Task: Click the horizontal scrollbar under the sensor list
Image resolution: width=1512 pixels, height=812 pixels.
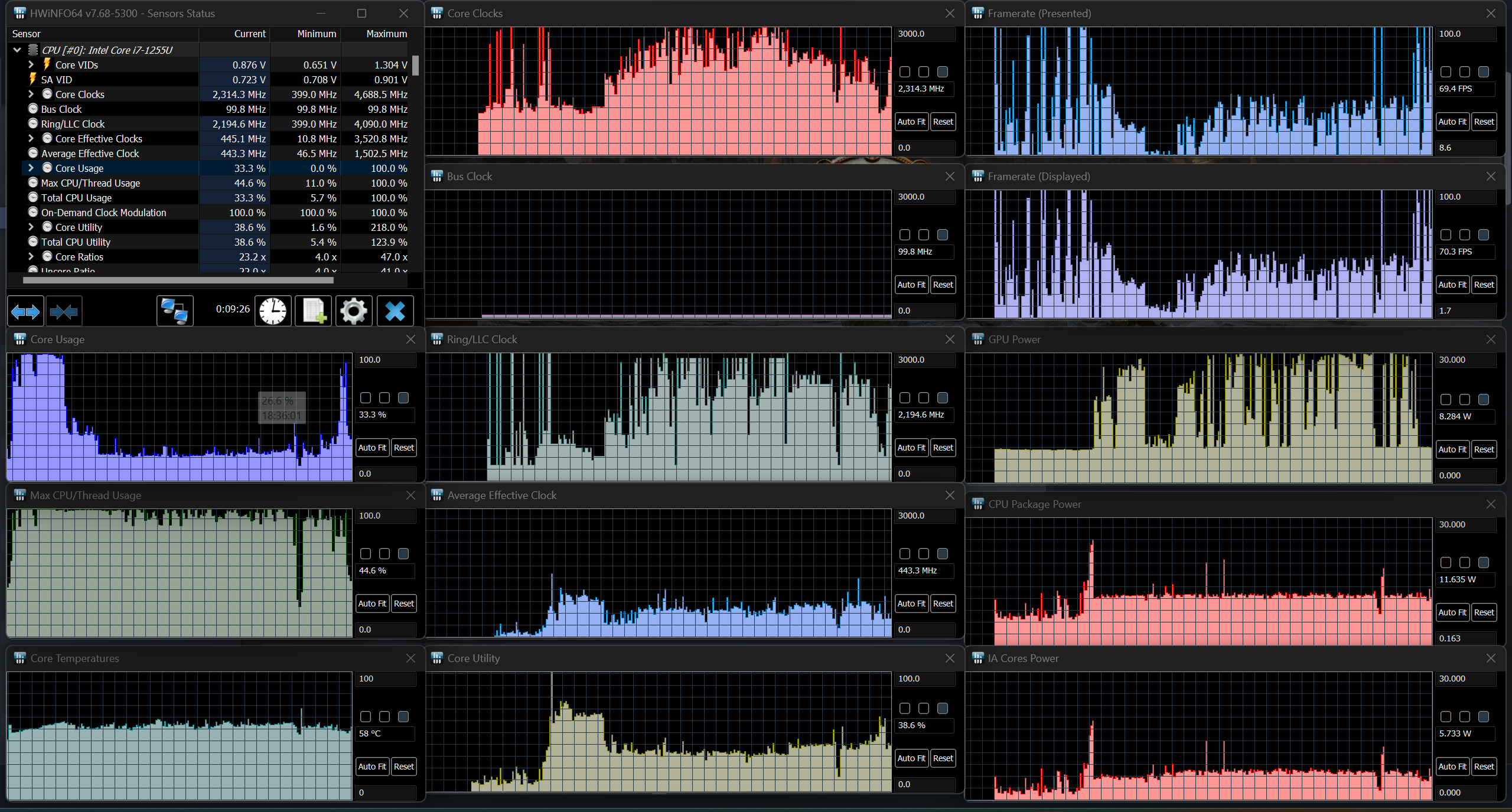Action: 177,281
